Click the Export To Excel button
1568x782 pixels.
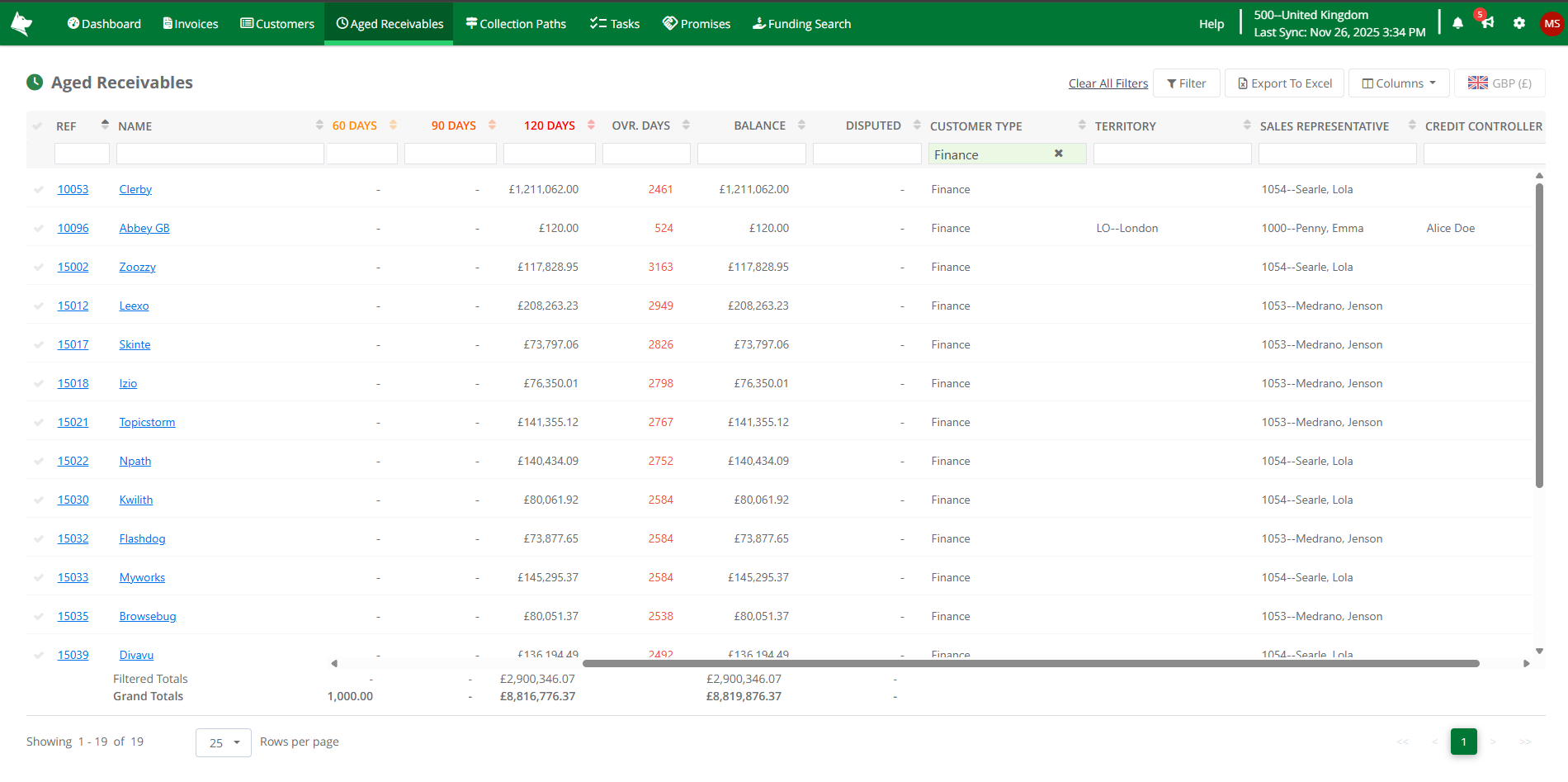[x=1284, y=83]
